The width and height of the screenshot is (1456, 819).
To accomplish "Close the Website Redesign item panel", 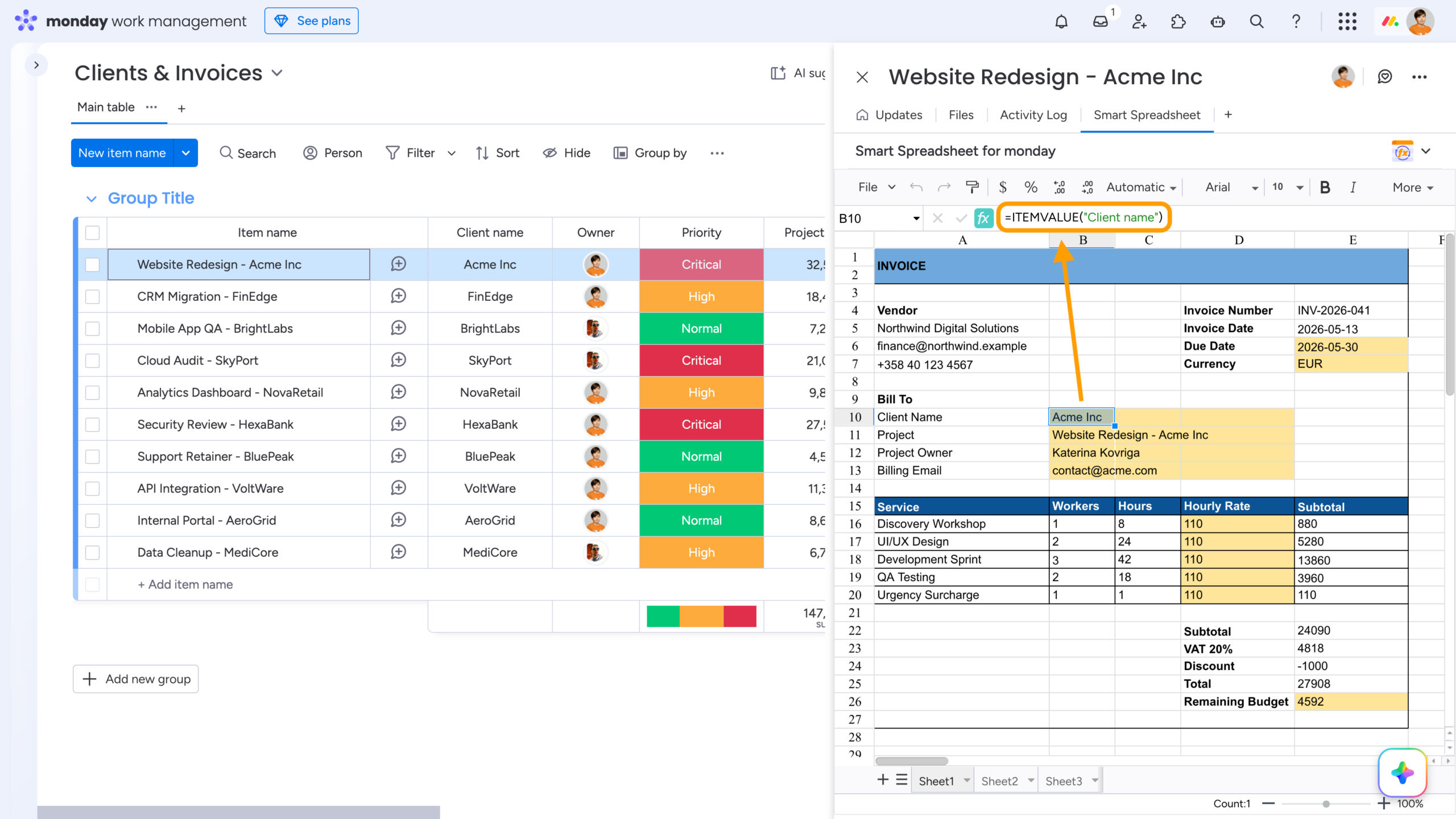I will [x=862, y=77].
